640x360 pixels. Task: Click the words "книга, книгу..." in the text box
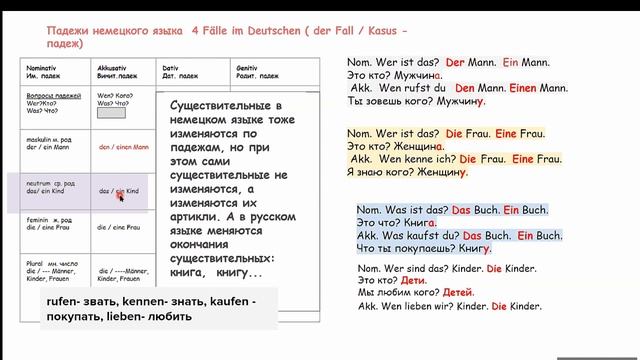point(216,273)
